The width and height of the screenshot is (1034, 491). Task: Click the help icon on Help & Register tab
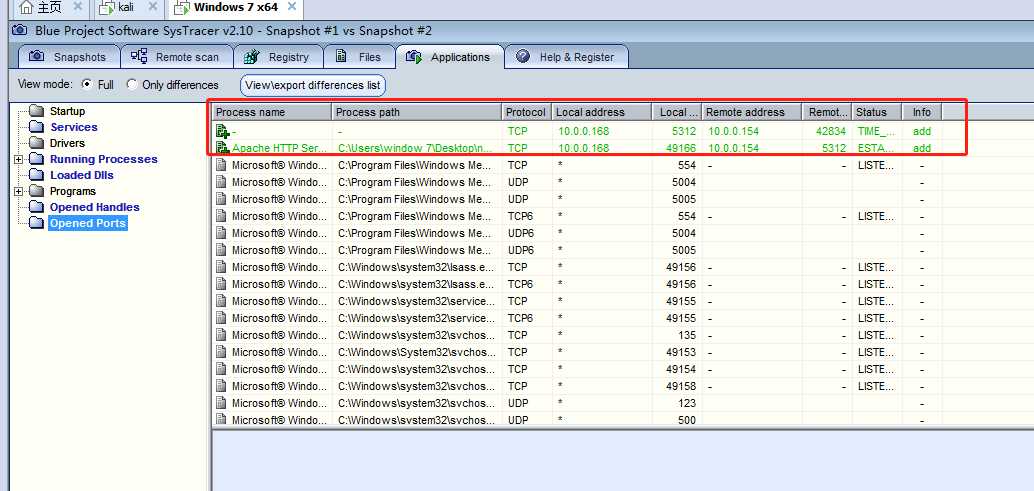(x=523, y=57)
